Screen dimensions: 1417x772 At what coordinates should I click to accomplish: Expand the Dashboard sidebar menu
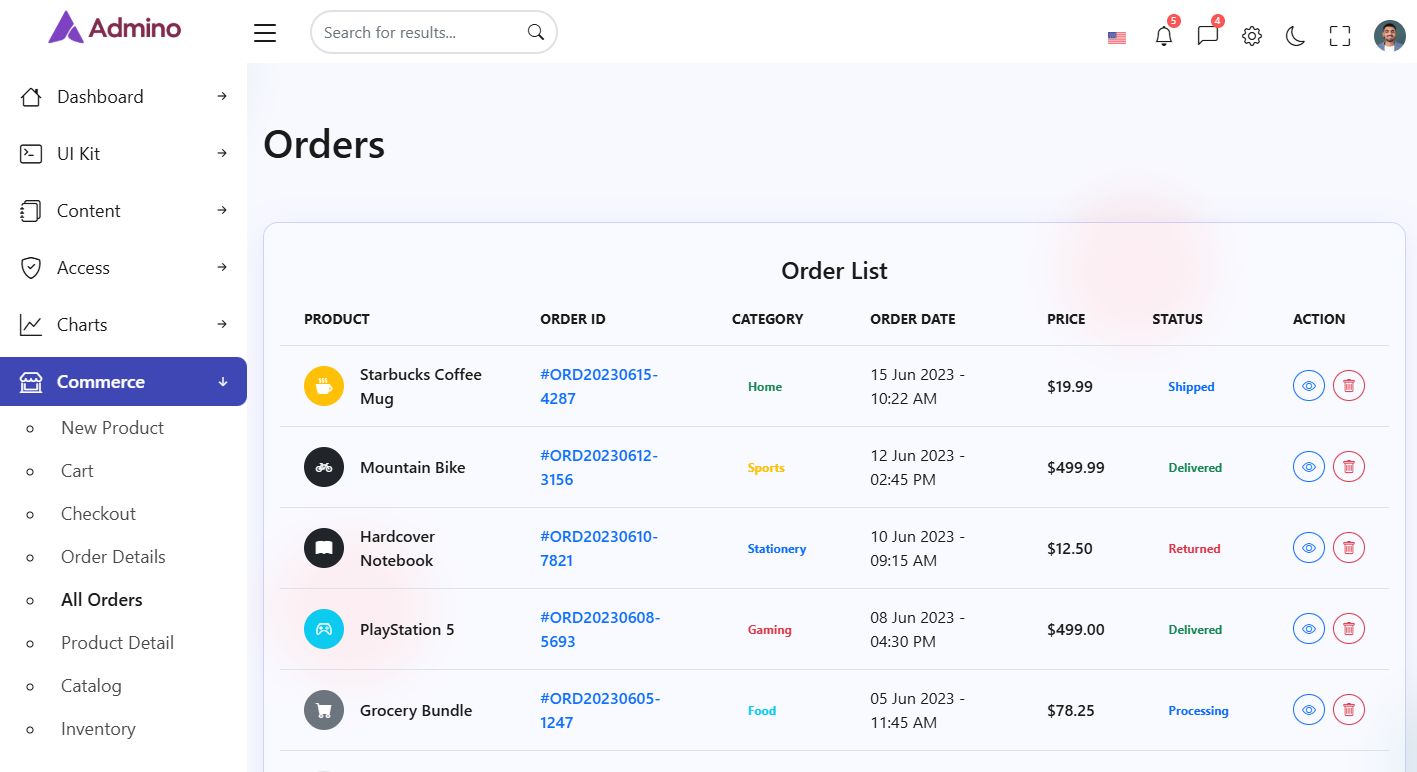pos(123,97)
